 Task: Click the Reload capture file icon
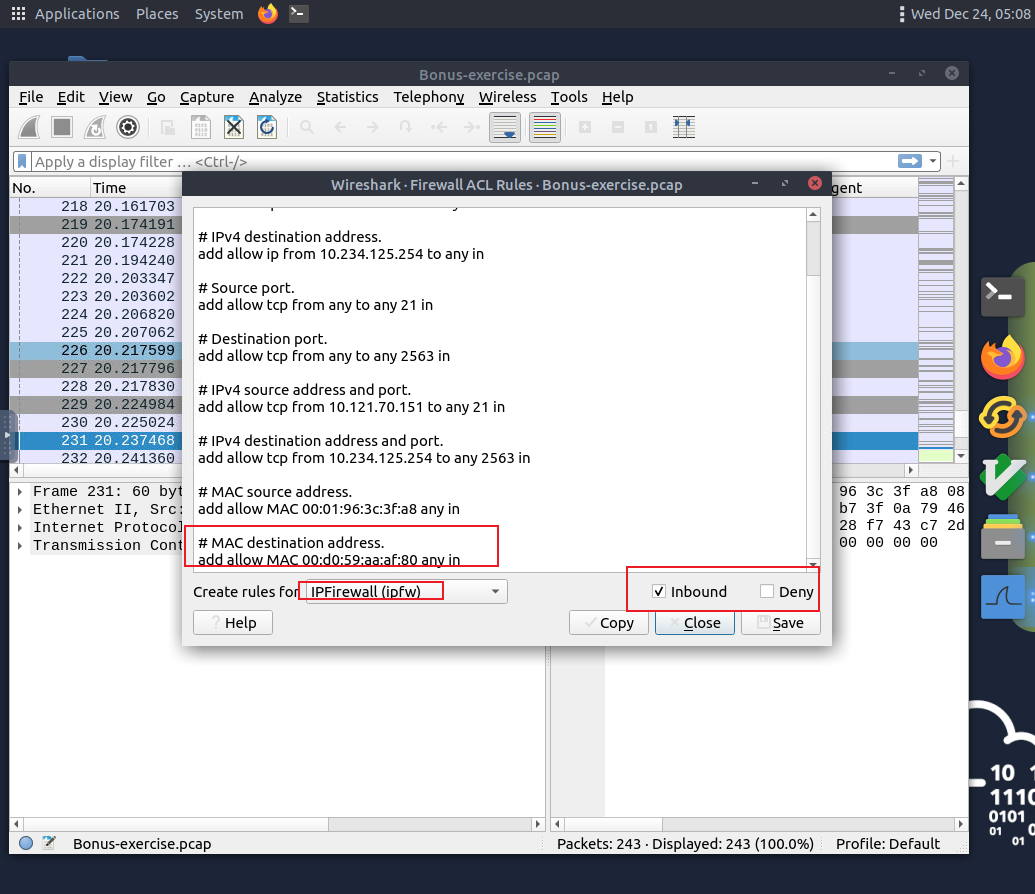(x=267, y=127)
